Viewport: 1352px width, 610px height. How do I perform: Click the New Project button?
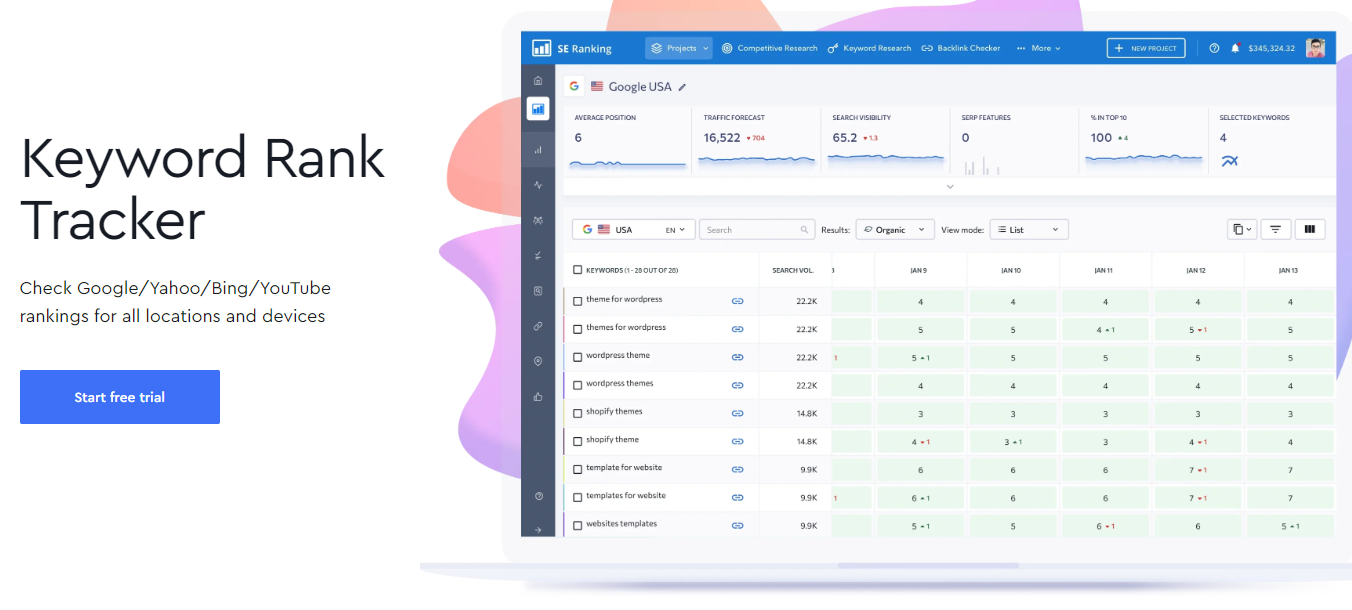coord(1145,47)
